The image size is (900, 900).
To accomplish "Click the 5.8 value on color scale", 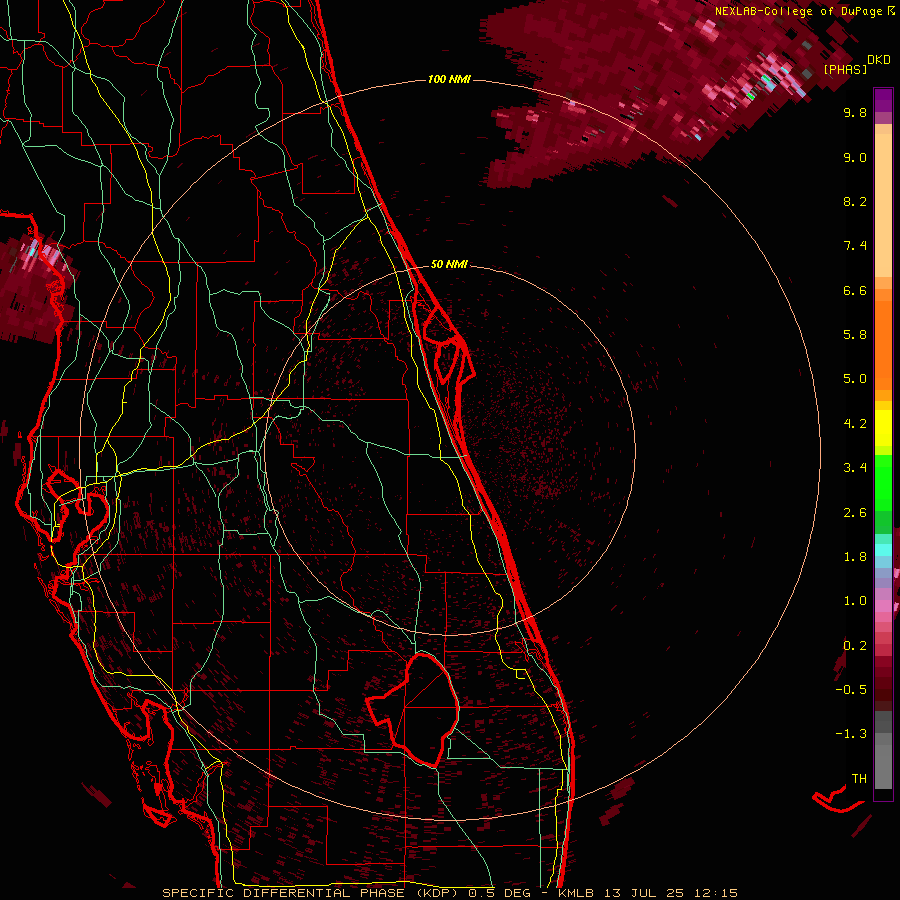I will click(x=855, y=335).
